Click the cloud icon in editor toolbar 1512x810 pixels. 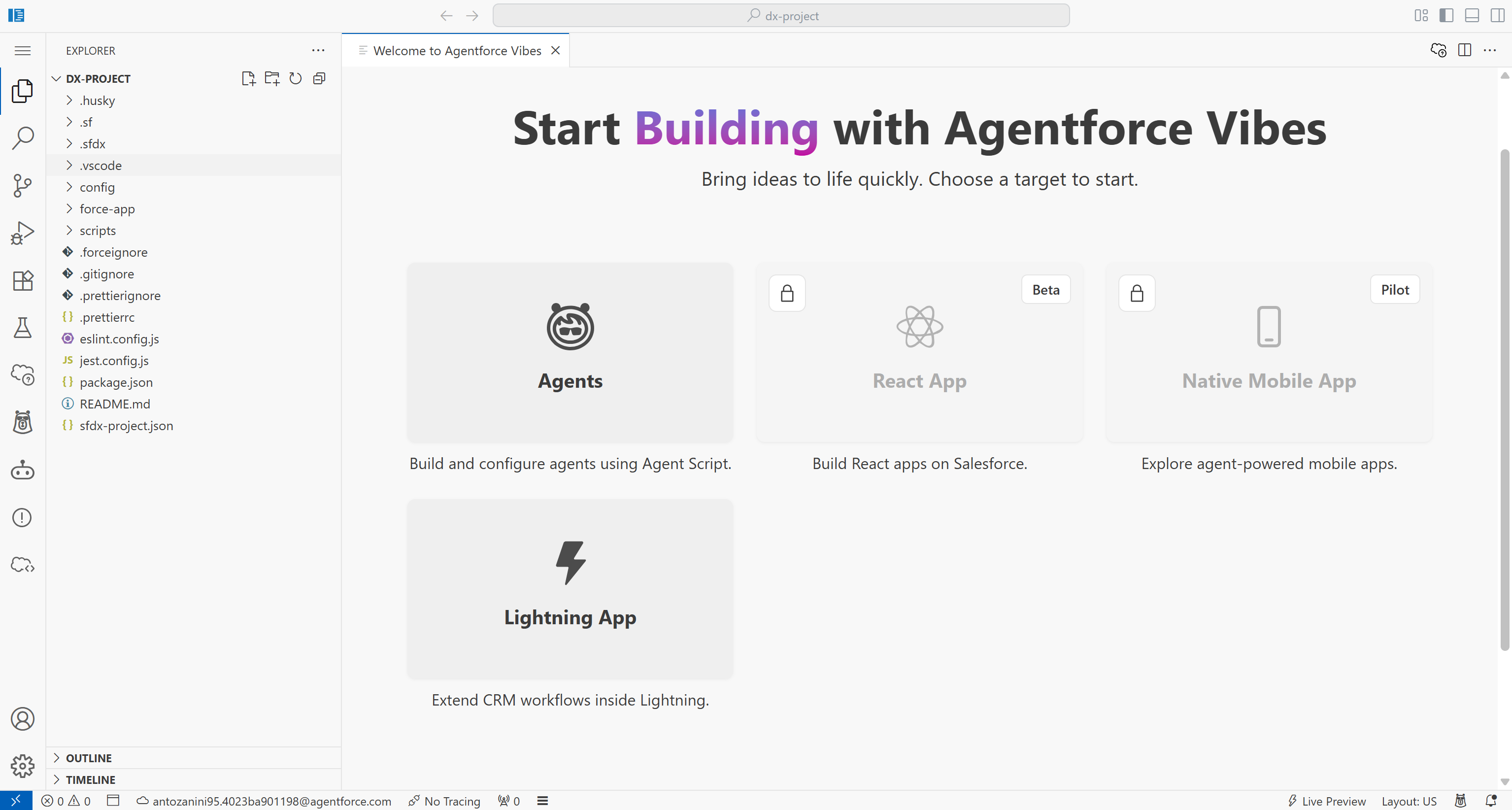click(1439, 50)
